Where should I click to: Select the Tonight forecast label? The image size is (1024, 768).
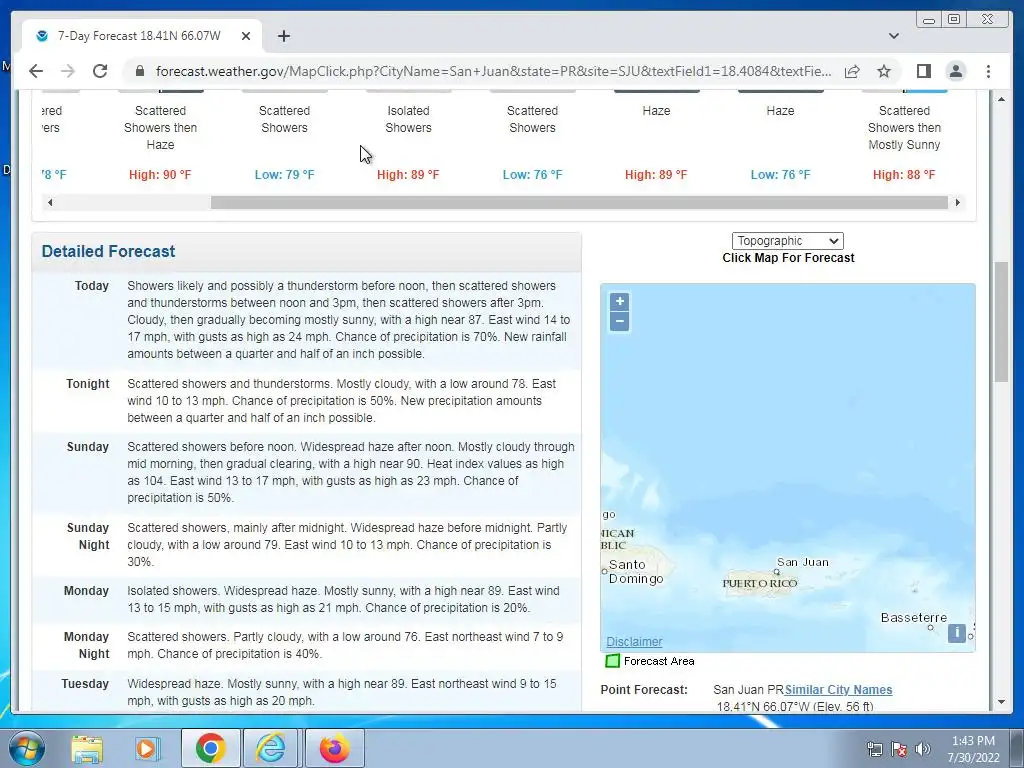click(88, 383)
